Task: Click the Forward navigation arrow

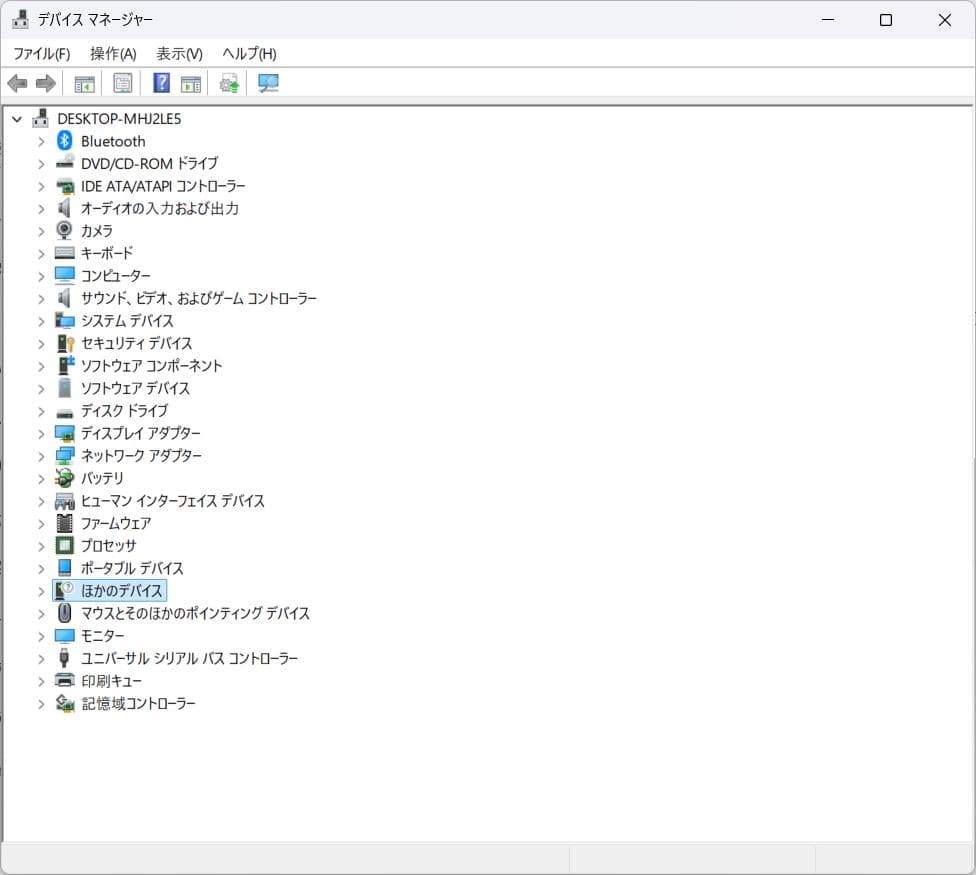Action: coord(45,82)
